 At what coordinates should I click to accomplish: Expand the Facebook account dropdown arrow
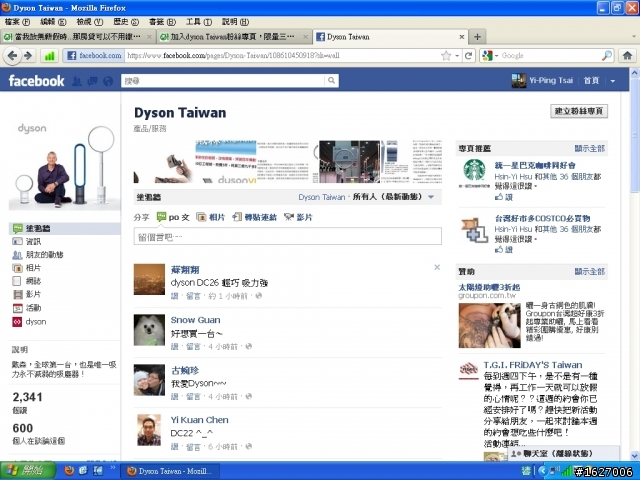(x=613, y=81)
